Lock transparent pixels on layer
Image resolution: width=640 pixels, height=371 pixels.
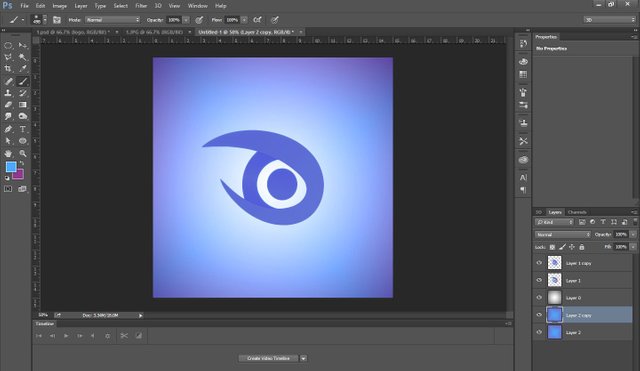552,247
